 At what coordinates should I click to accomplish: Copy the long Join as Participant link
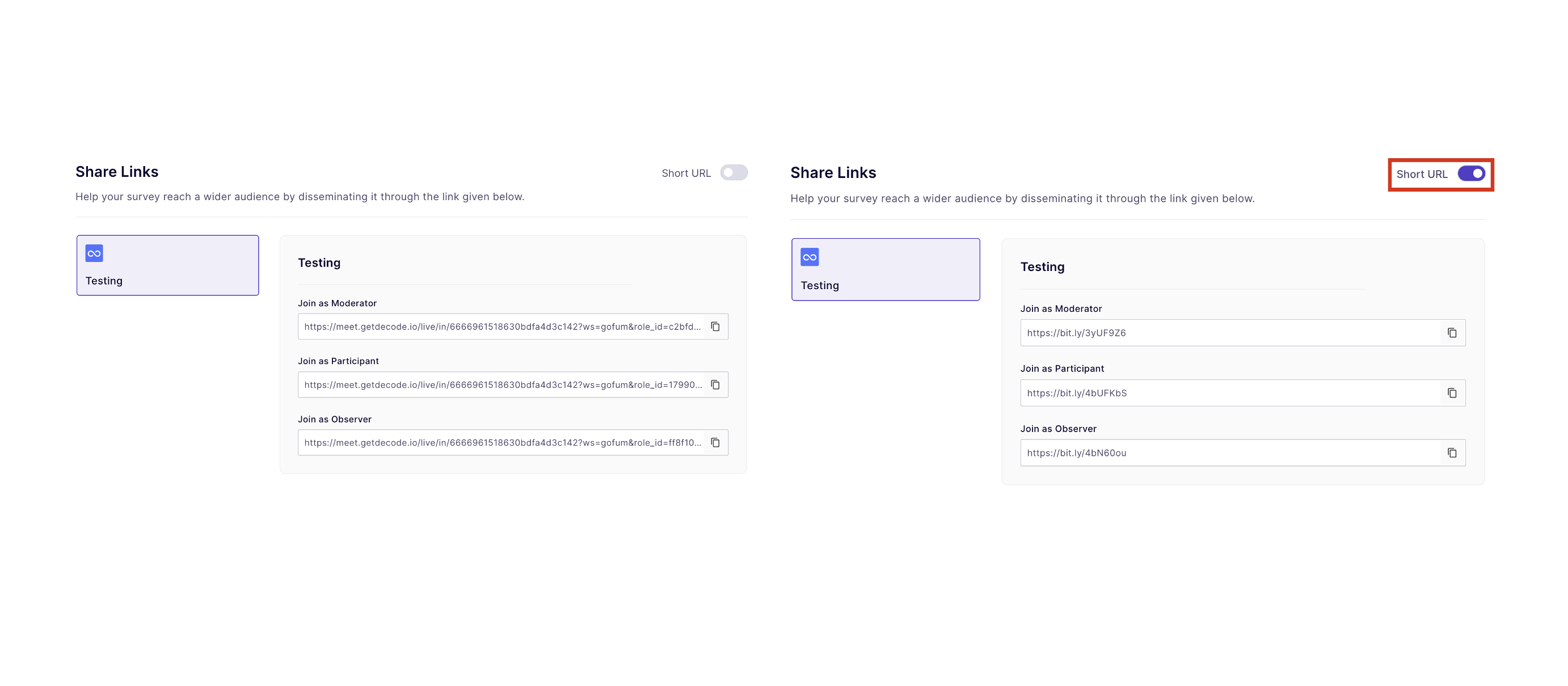(715, 385)
